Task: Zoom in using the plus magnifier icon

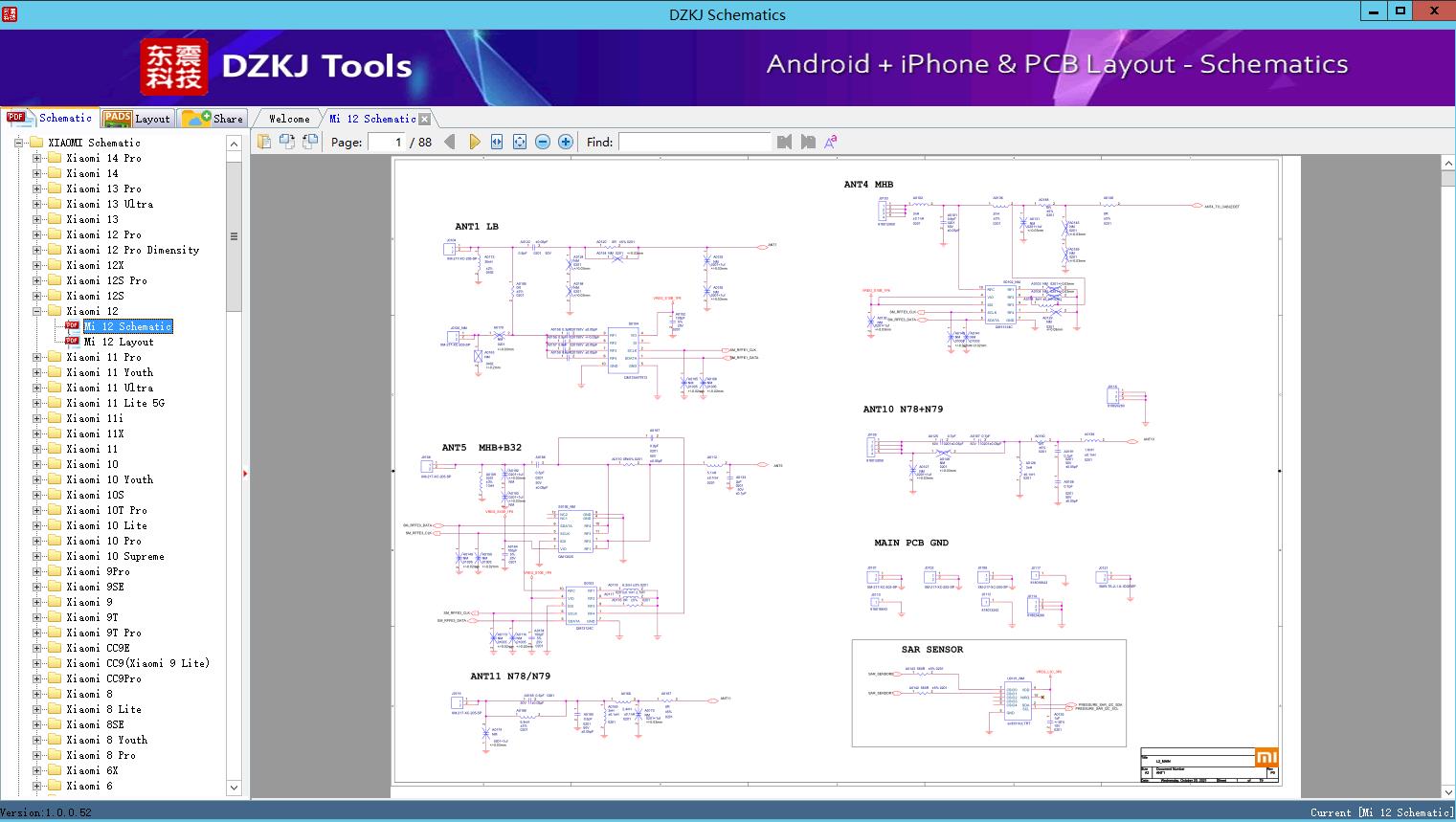Action: 565,141
